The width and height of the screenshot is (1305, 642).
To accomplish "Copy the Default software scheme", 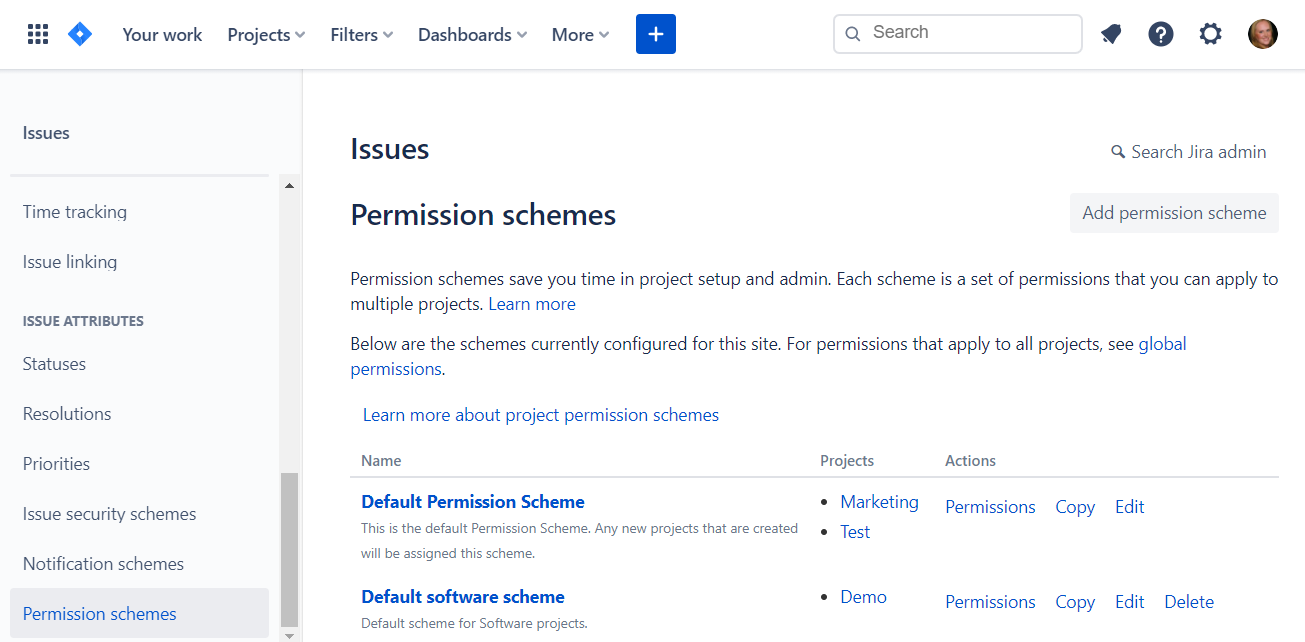I will tap(1074, 601).
